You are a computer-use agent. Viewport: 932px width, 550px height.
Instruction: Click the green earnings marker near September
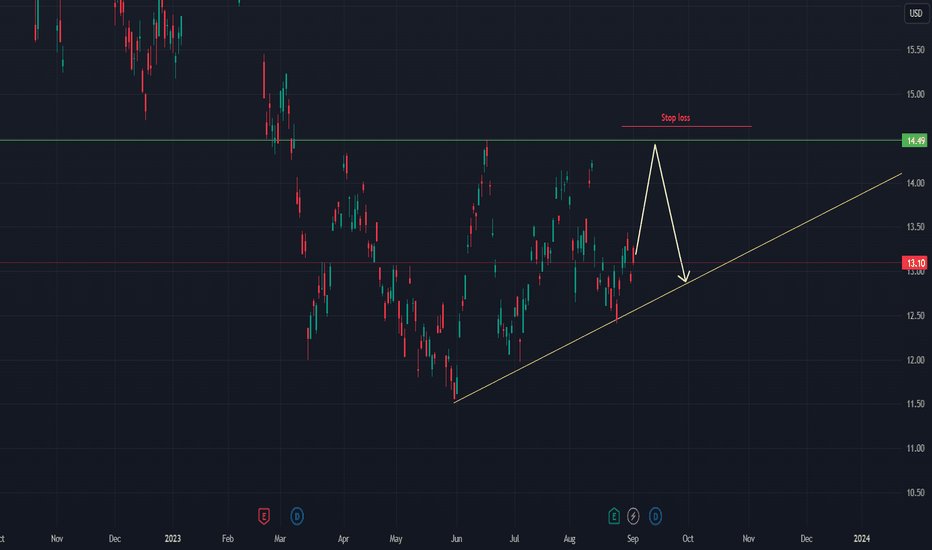pyautogui.click(x=614, y=516)
